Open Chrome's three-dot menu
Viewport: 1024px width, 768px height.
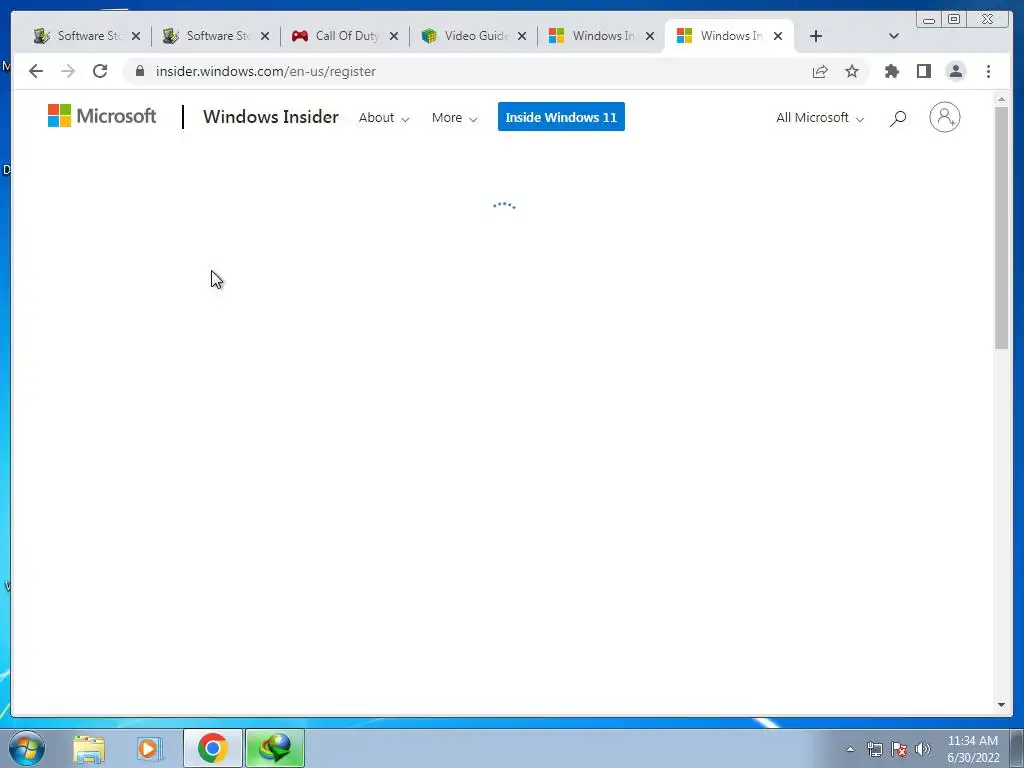pyautogui.click(x=988, y=71)
